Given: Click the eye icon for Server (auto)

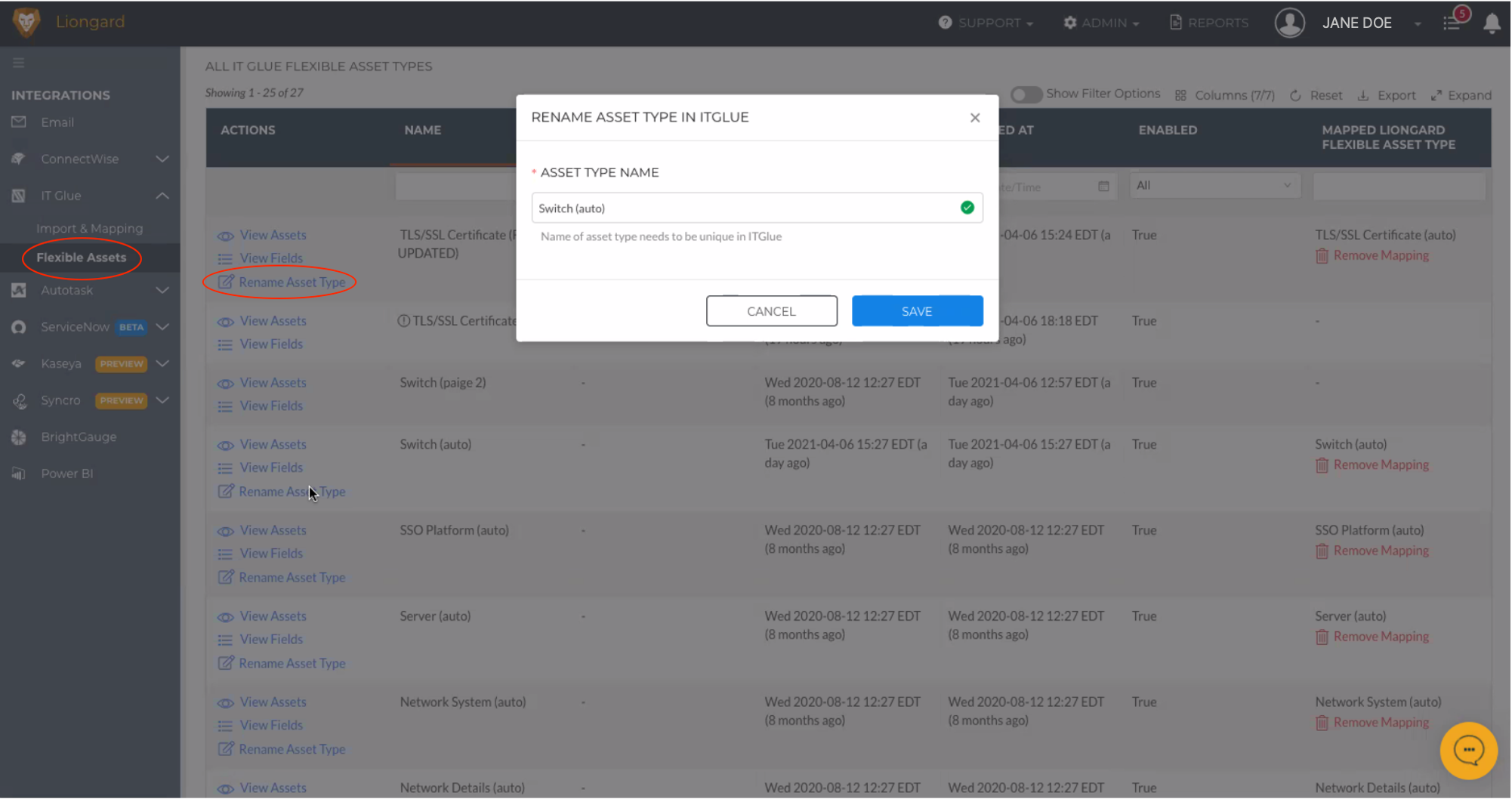Looking at the screenshot, I should (225, 617).
